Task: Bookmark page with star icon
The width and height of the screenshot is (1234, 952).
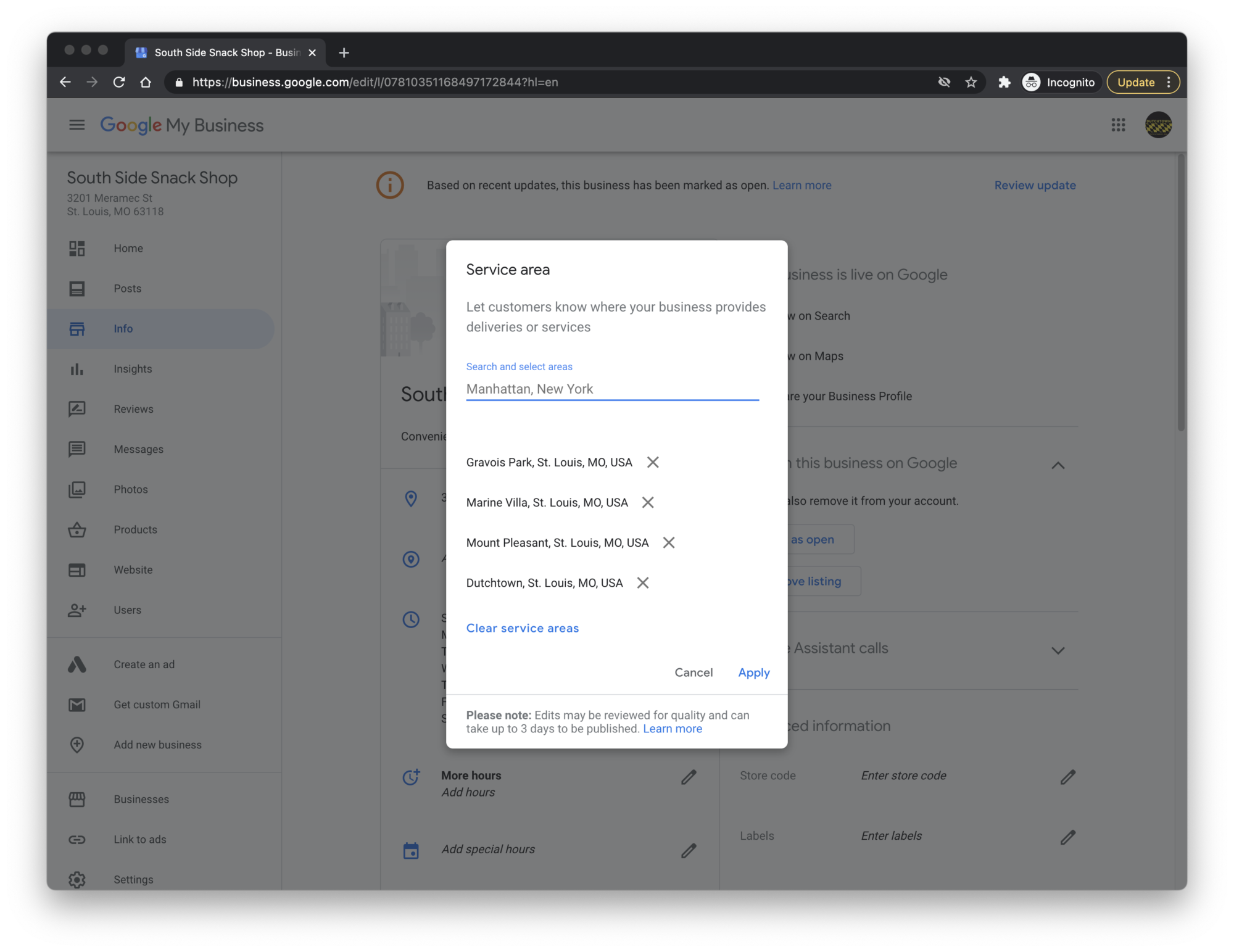Action: coord(971,82)
